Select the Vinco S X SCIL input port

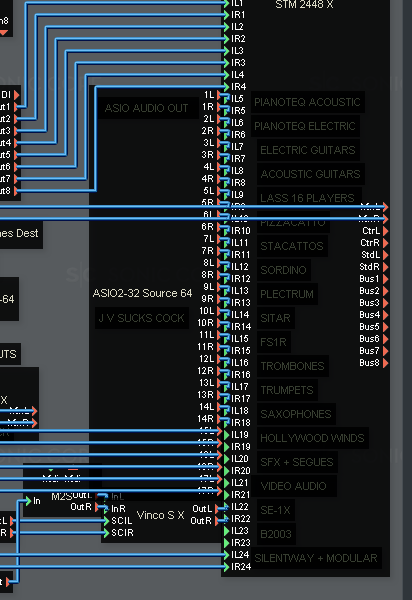pyautogui.click(x=106, y=521)
